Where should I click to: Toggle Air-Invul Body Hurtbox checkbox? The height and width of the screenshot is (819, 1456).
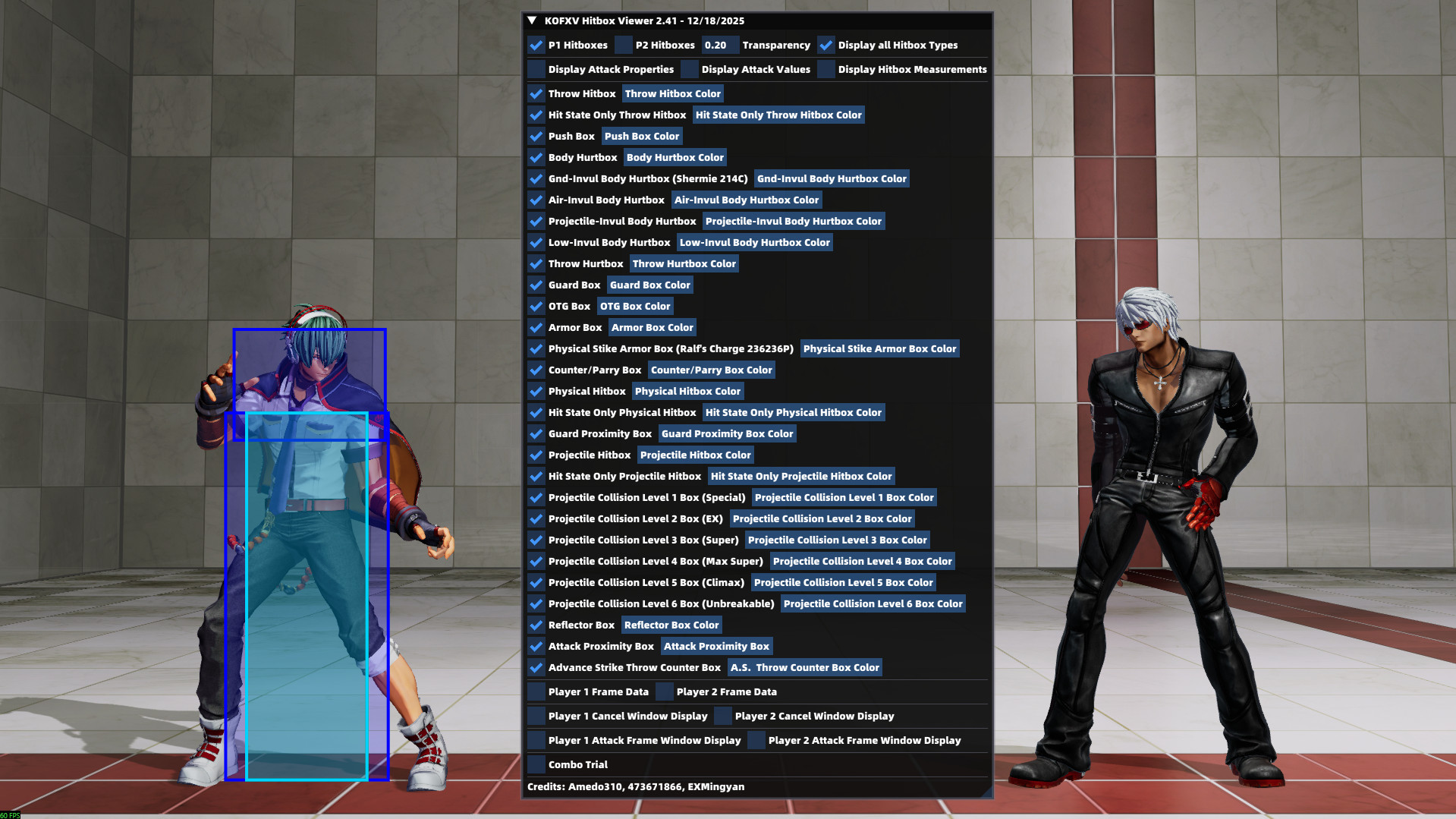pyautogui.click(x=536, y=200)
